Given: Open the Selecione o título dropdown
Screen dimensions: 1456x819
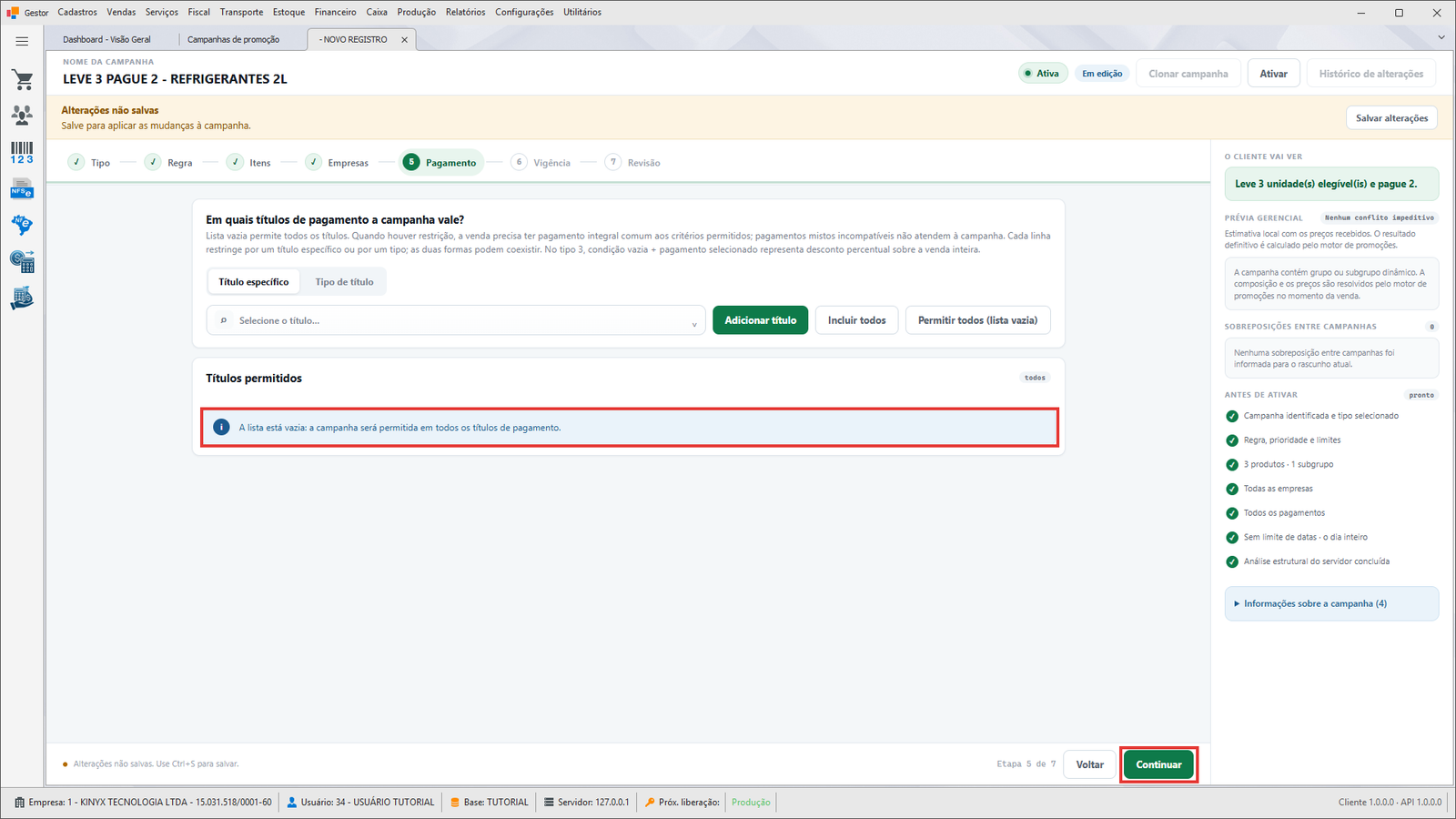Looking at the screenshot, I should [x=456, y=320].
